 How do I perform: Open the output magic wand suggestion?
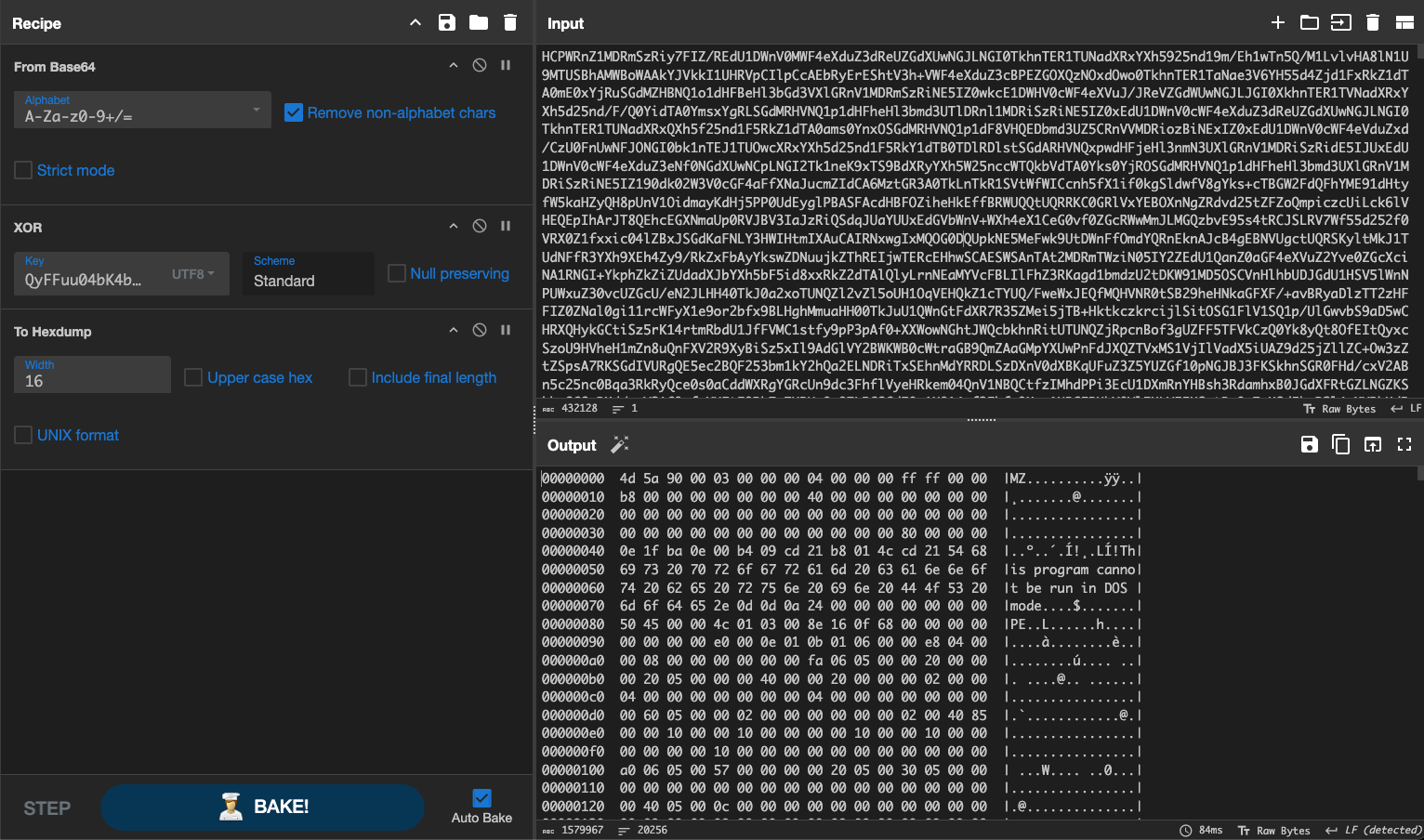tap(620, 445)
